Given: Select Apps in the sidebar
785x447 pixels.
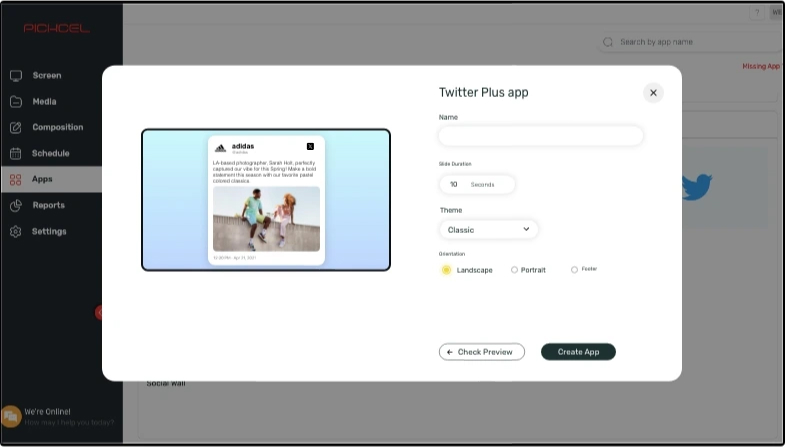Looking at the screenshot, I should 51,179.
